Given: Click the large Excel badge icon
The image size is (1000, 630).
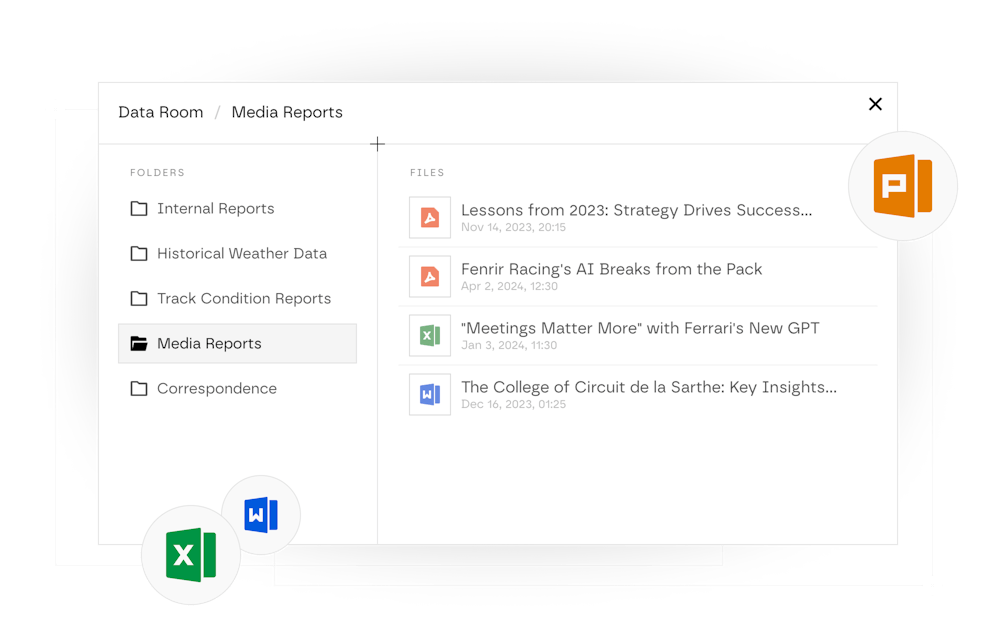Looking at the screenshot, I should [x=190, y=554].
